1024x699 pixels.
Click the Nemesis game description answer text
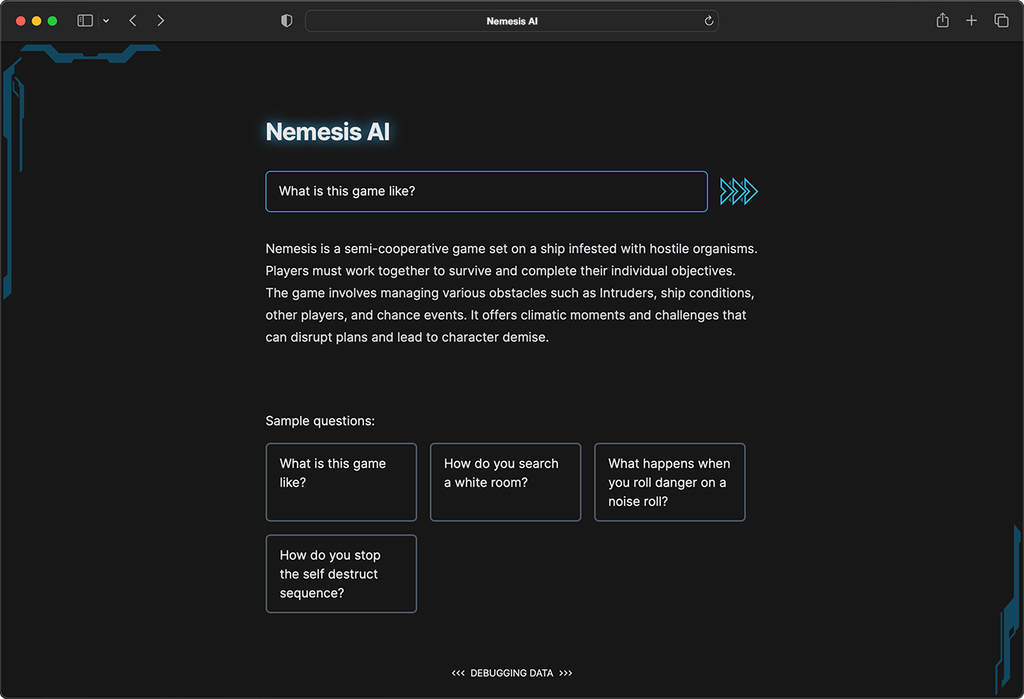pyautogui.click(x=511, y=293)
